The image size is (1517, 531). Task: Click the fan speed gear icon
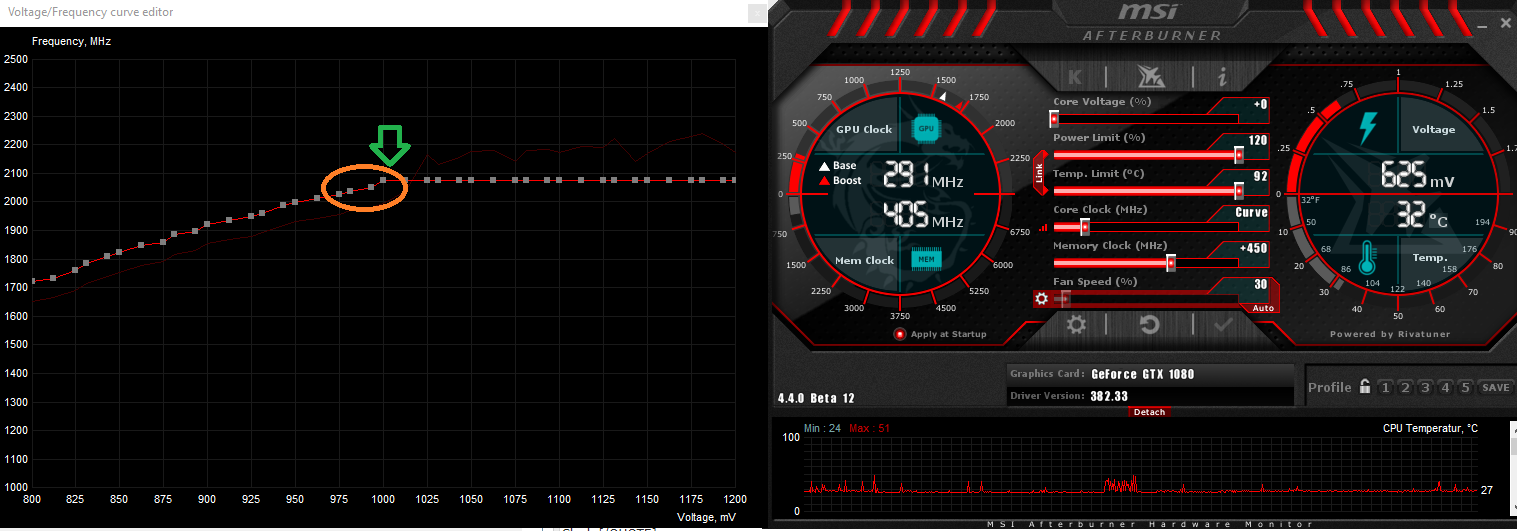1042,298
